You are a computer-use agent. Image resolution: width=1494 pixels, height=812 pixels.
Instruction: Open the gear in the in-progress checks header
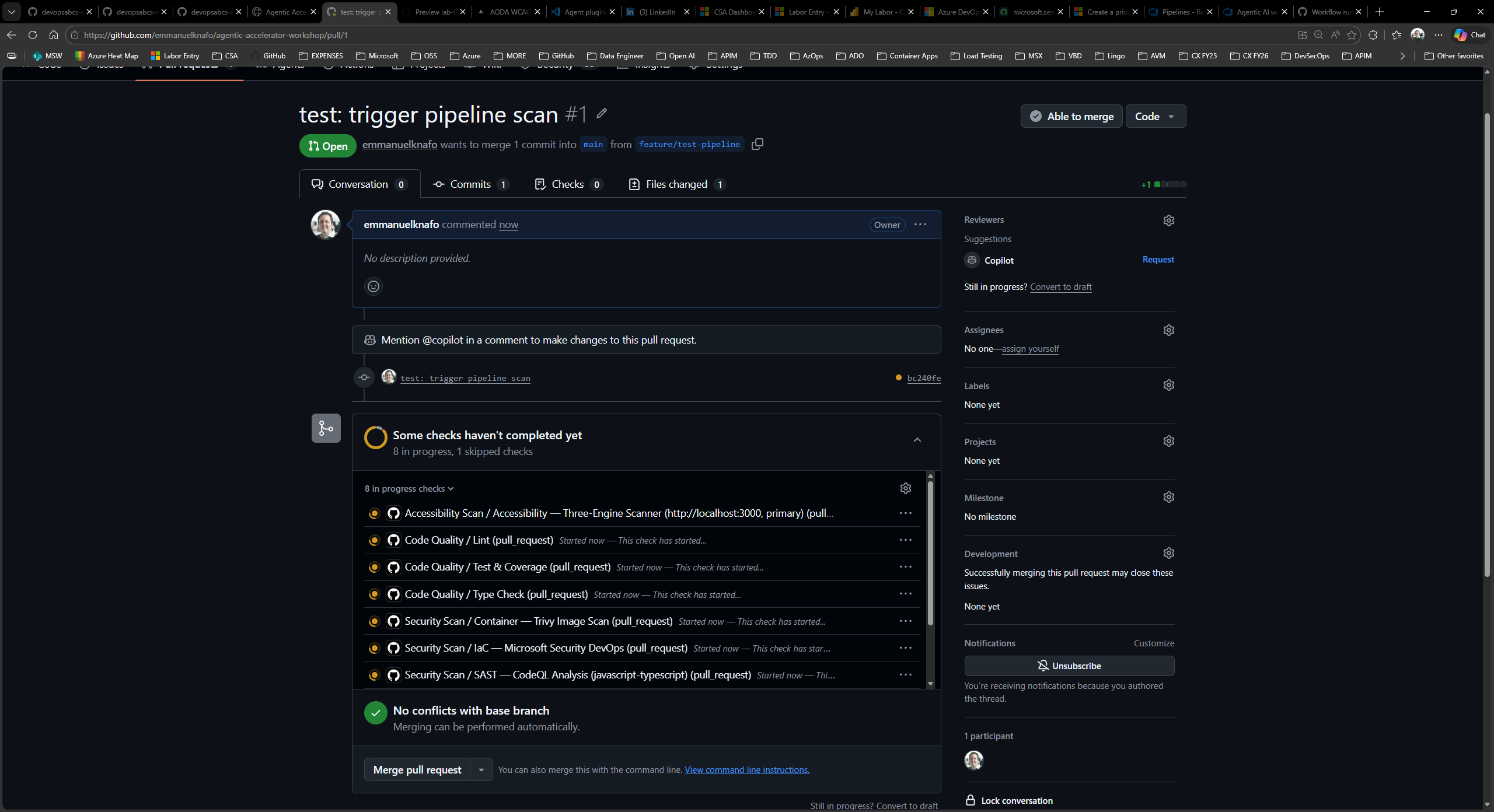(905, 488)
